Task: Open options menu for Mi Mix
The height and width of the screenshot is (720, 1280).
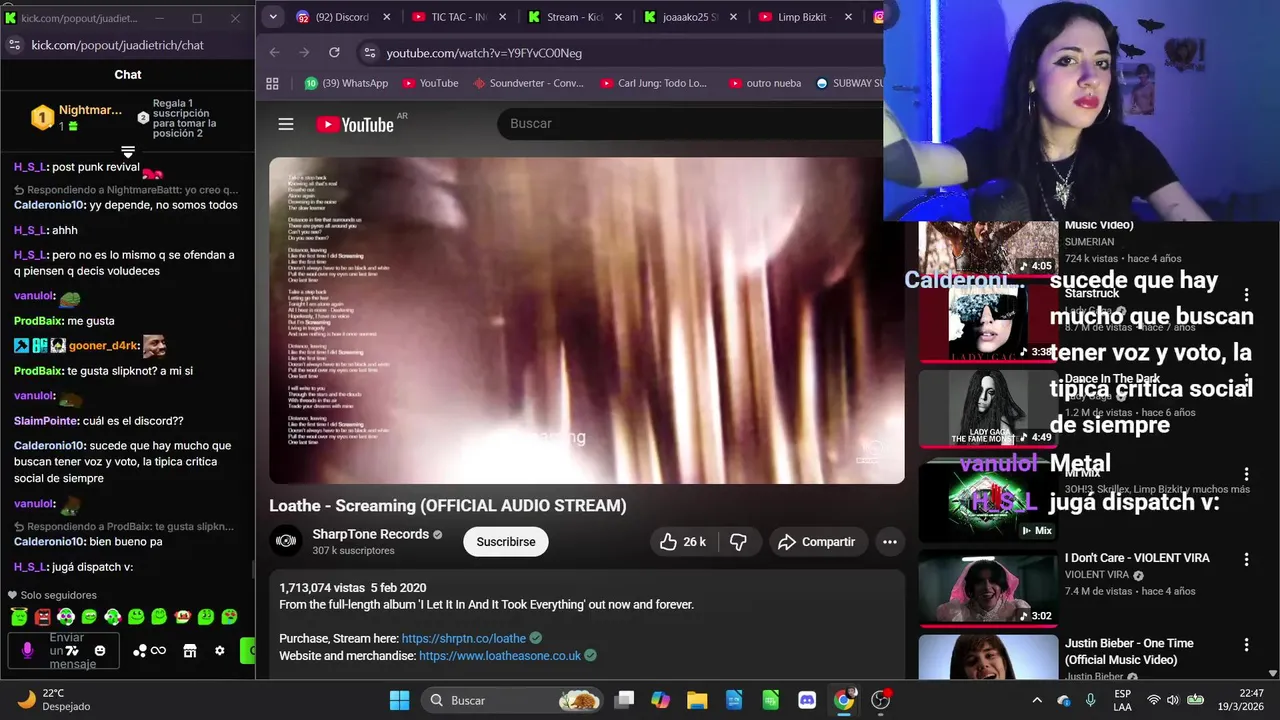Action: click(x=1246, y=474)
